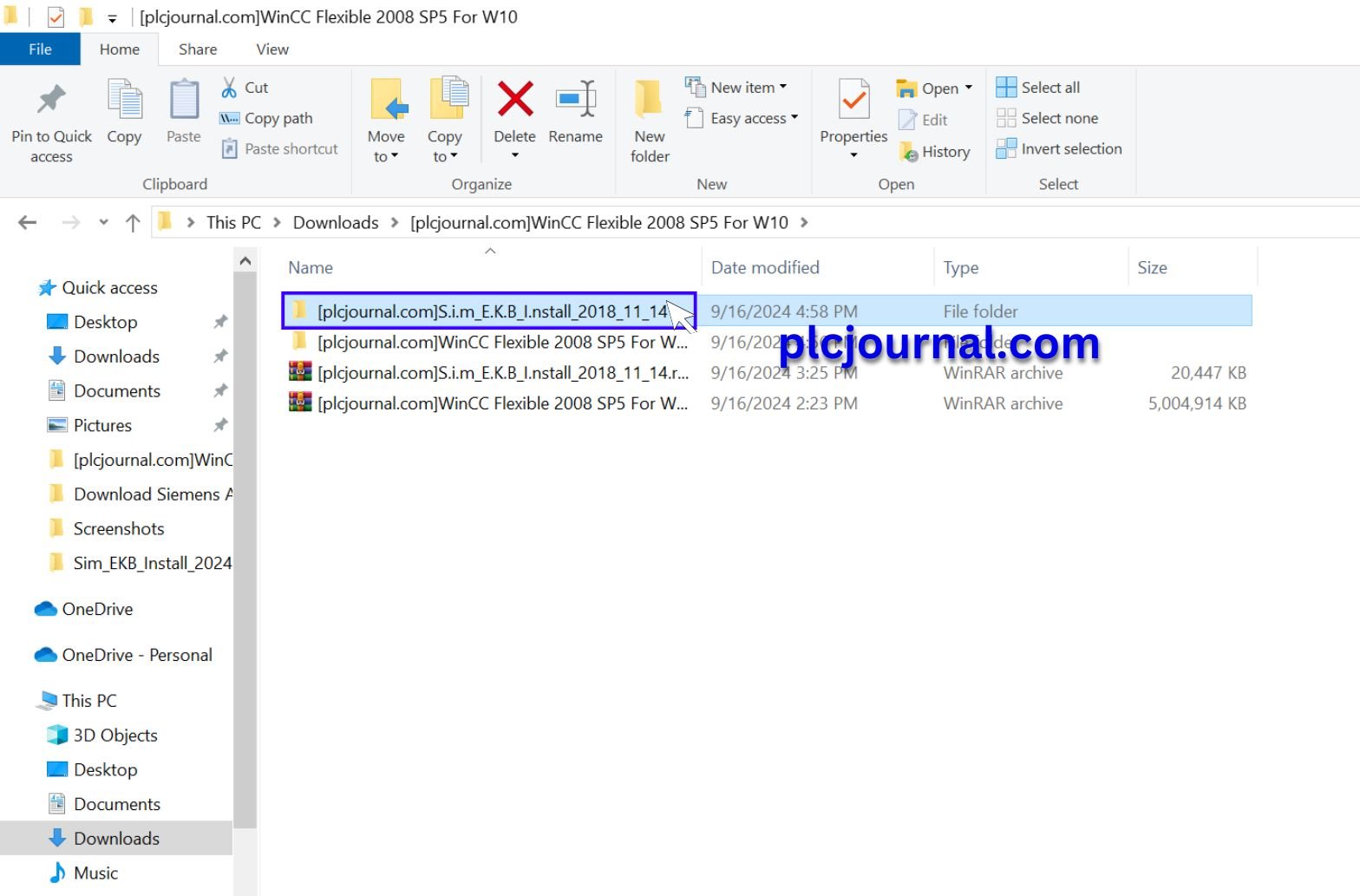The image size is (1360, 896).
Task: Open the Easy access dropdown
Action: (742, 118)
